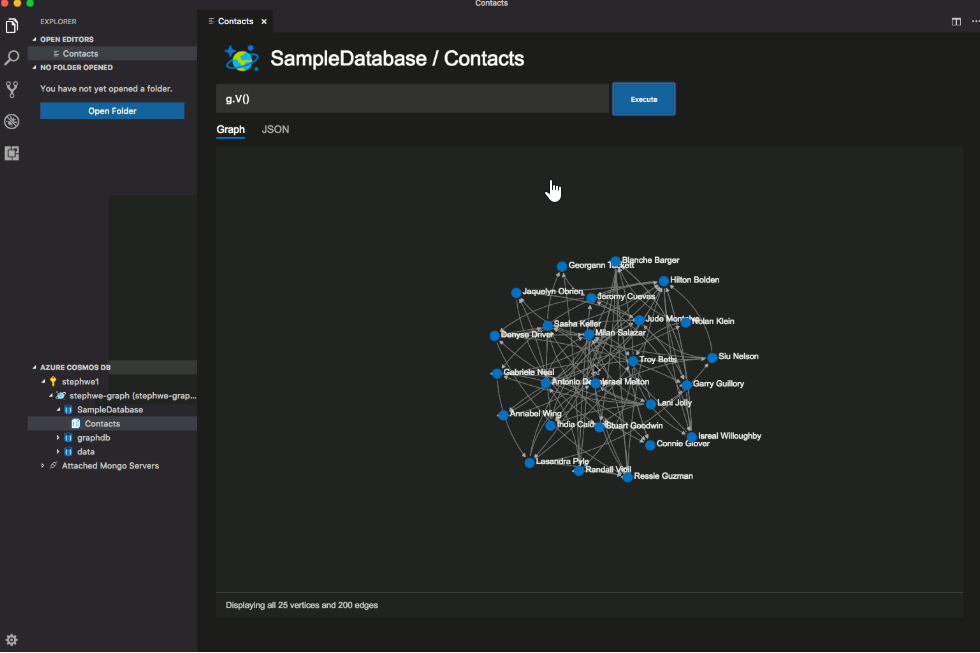Image resolution: width=980 pixels, height=653 pixels.
Task: Collapse the stephwe-graph account node
Action: tap(51, 396)
